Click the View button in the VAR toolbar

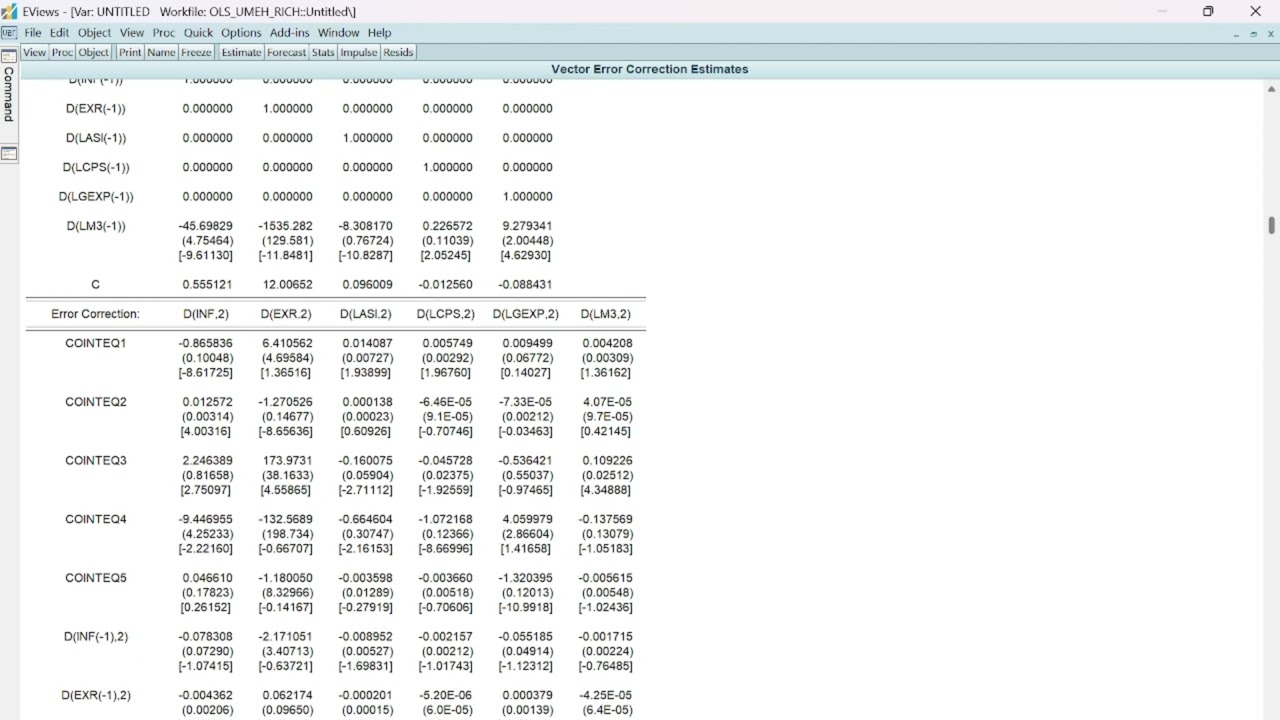[34, 52]
